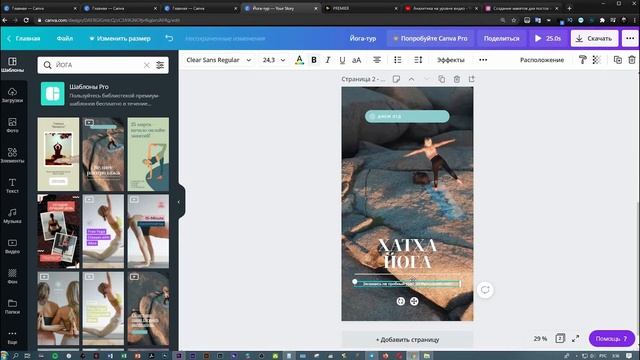640x360 pixels.
Task: Open Помощь help button
Action: (612, 339)
